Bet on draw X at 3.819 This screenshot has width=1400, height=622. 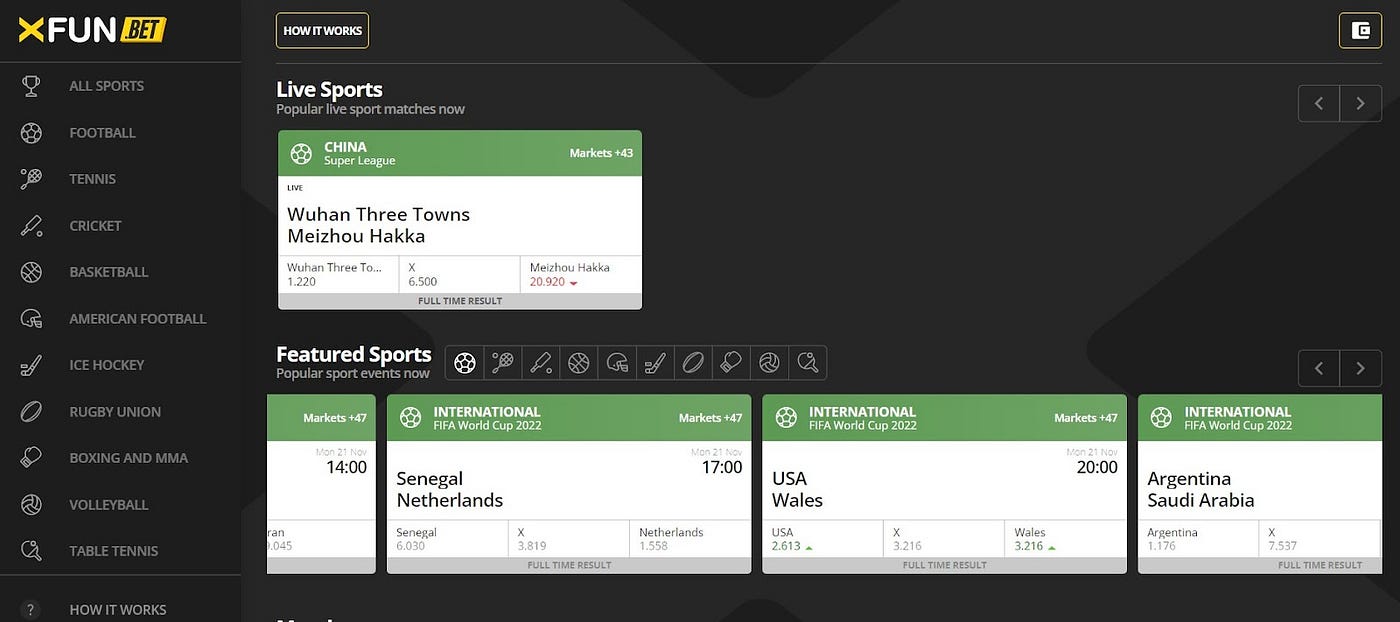pyautogui.click(x=569, y=539)
